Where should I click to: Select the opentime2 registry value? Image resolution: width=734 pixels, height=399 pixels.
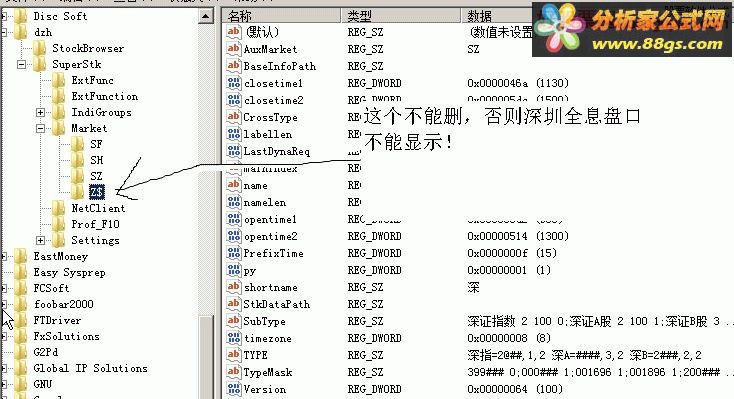pos(271,236)
